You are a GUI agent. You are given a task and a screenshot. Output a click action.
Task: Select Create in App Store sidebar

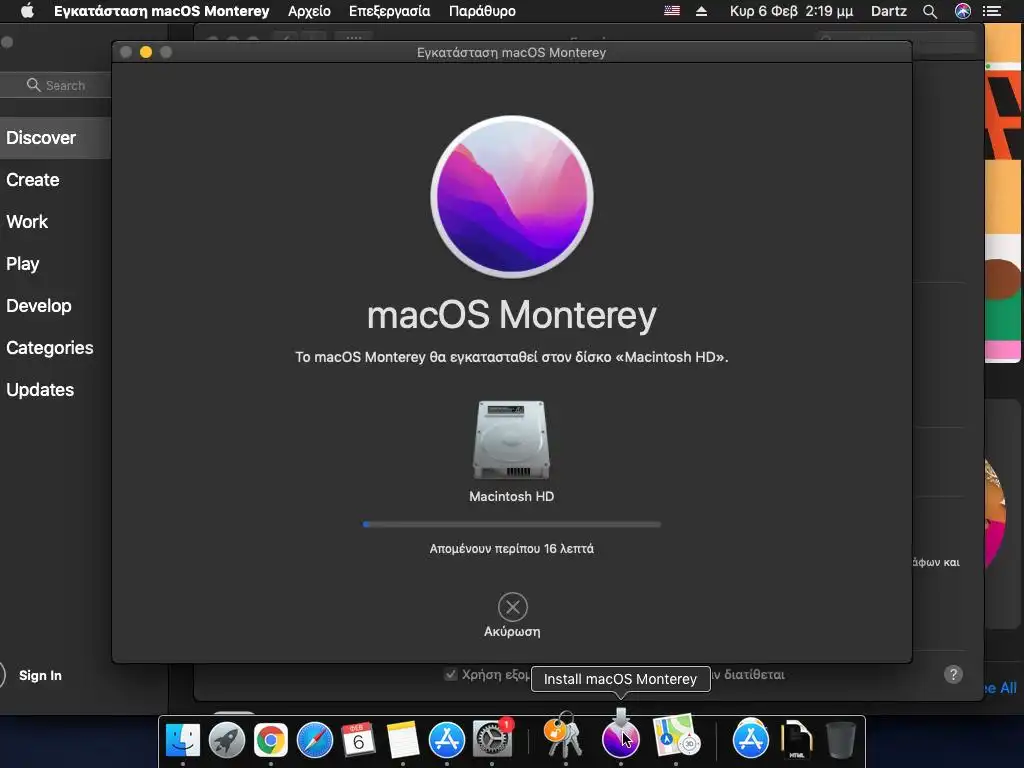click(x=33, y=180)
